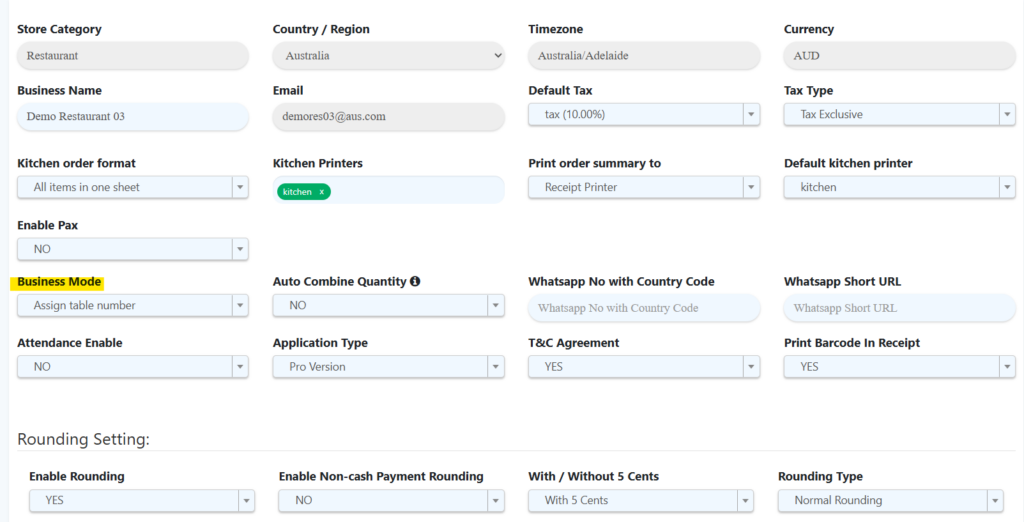The width and height of the screenshot is (1024, 522).
Task: Expand the Kitchen order format dropdown
Action: 132,187
